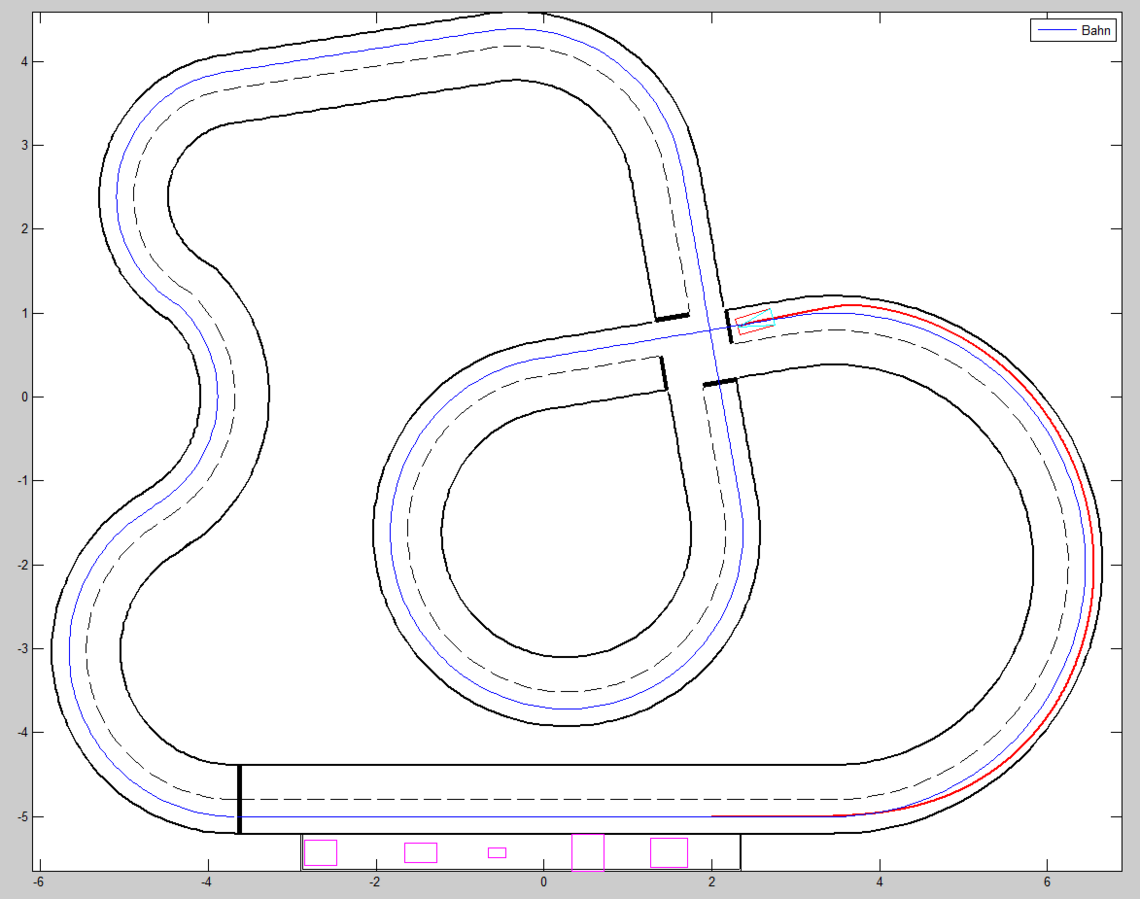Image resolution: width=1140 pixels, height=899 pixels.
Task: Click the thick start line on bottom straight
Action: (239, 799)
